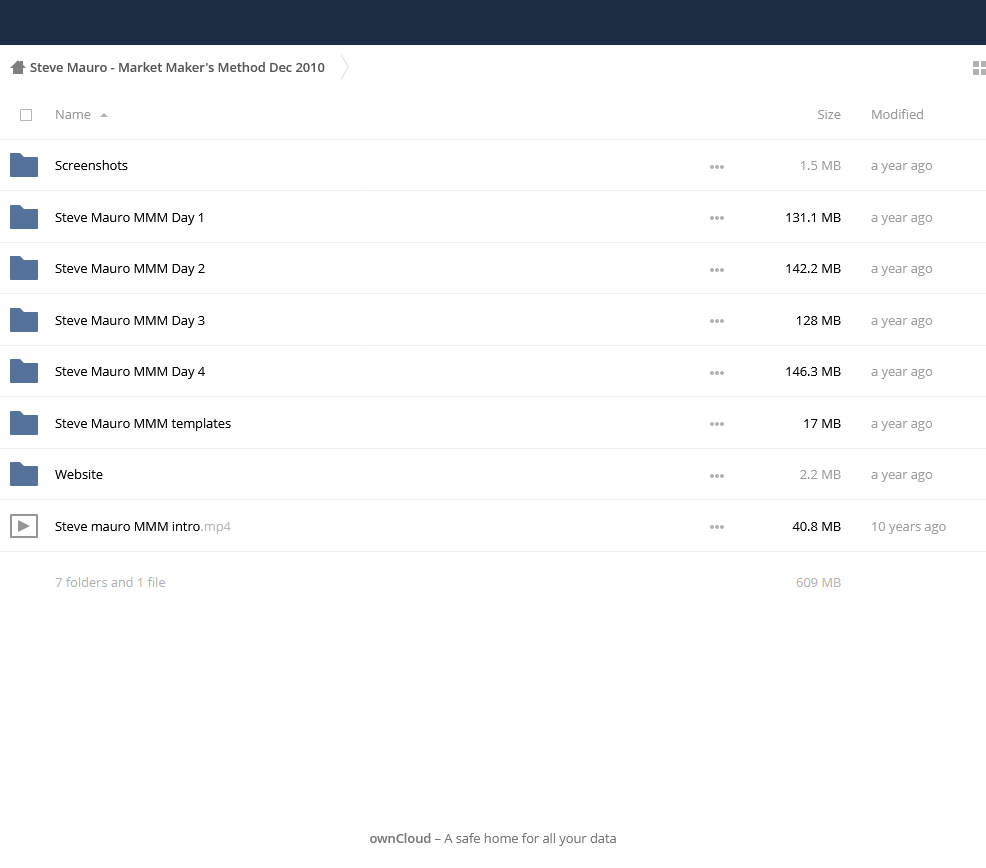Click the 1.5 MB size of Screenshots
Viewport: 986px width, 868px height.
point(820,165)
